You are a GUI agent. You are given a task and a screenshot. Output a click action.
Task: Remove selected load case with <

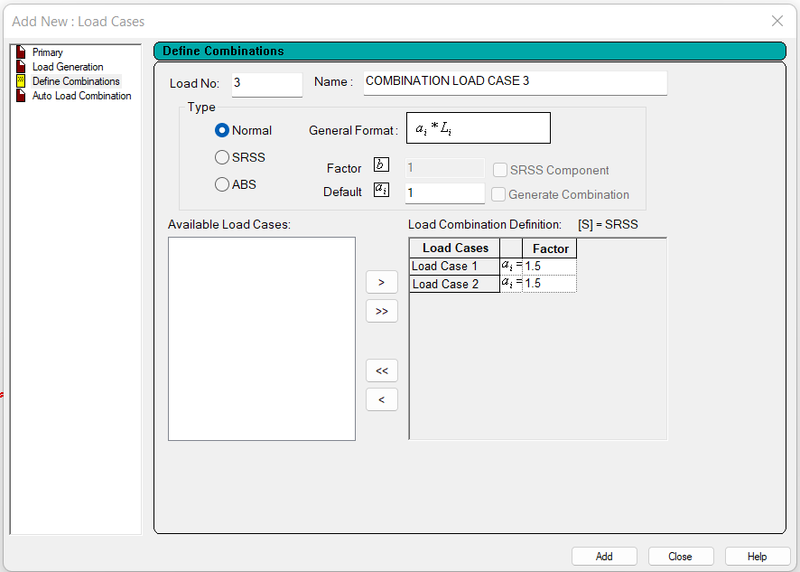point(382,400)
